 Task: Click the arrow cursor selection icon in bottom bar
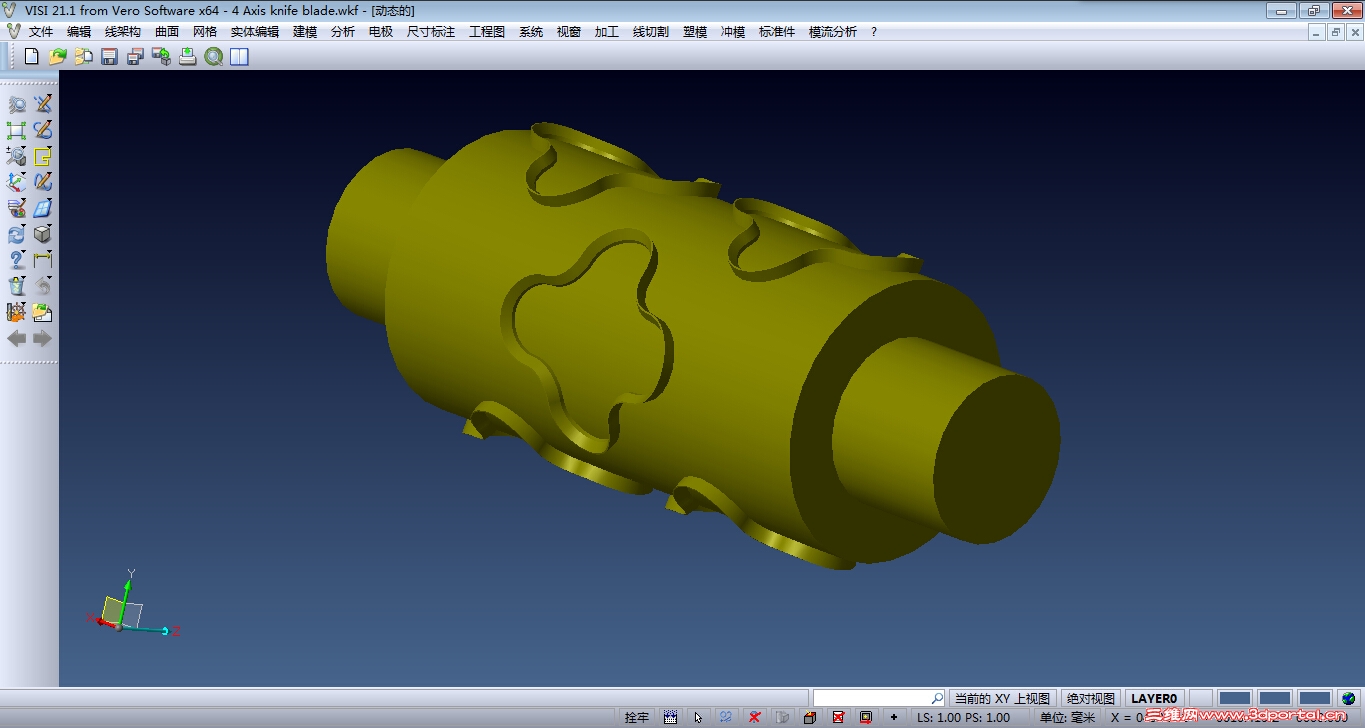coord(699,717)
